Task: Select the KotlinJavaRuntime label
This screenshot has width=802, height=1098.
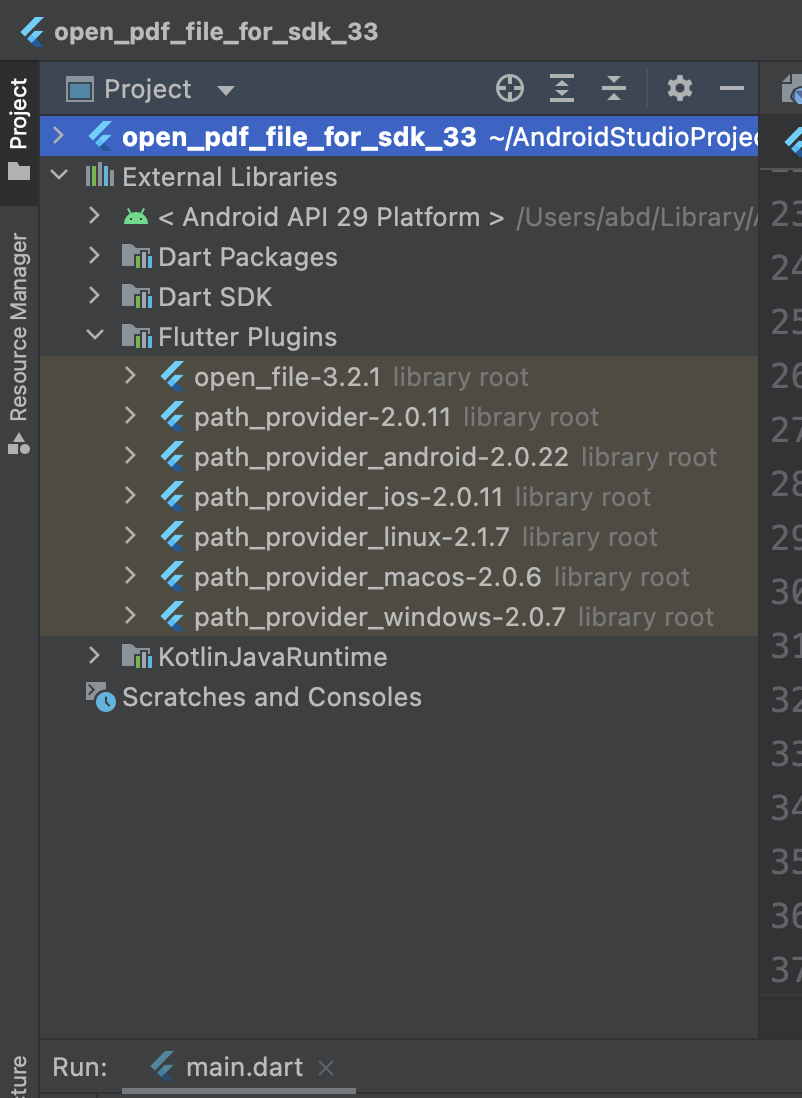Action: pos(272,657)
